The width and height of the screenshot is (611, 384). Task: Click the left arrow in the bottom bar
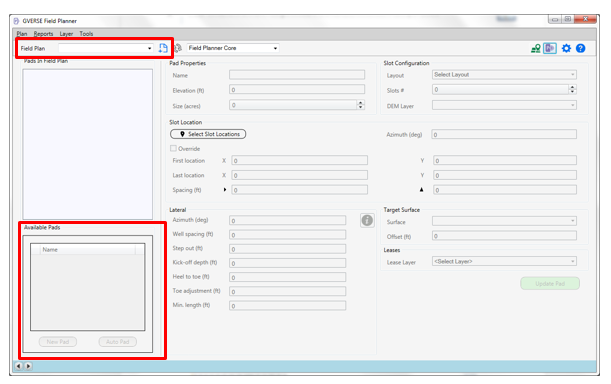pyautogui.click(x=18, y=366)
